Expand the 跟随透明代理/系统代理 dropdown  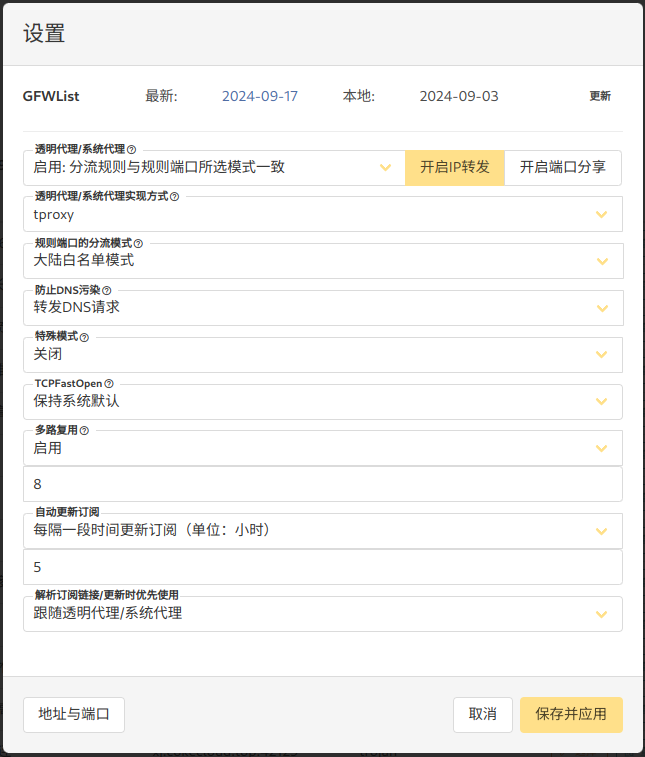point(322,614)
